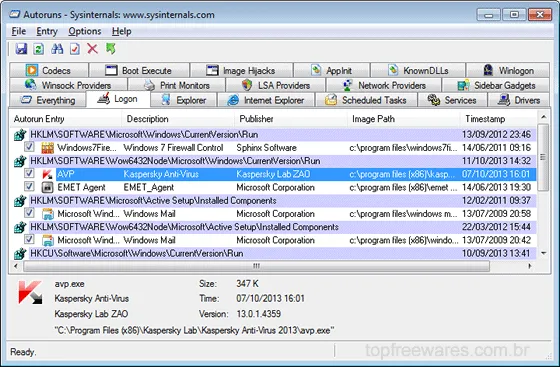Screen dimensions: 560x367
Task: Click 'Sphinx Software' publisher cell
Action: coord(266,148)
